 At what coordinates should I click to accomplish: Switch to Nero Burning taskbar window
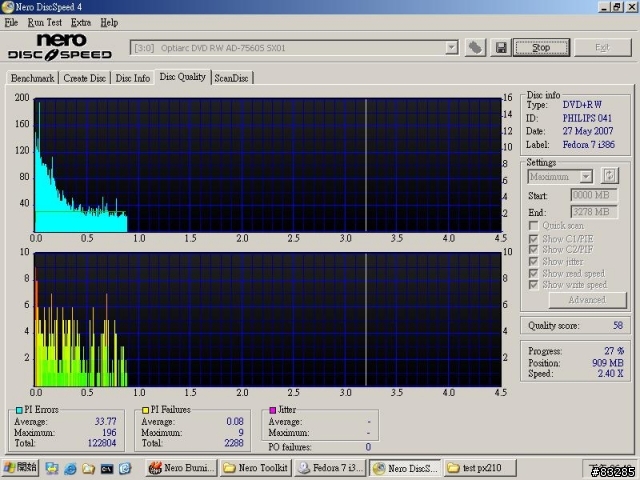pos(181,468)
